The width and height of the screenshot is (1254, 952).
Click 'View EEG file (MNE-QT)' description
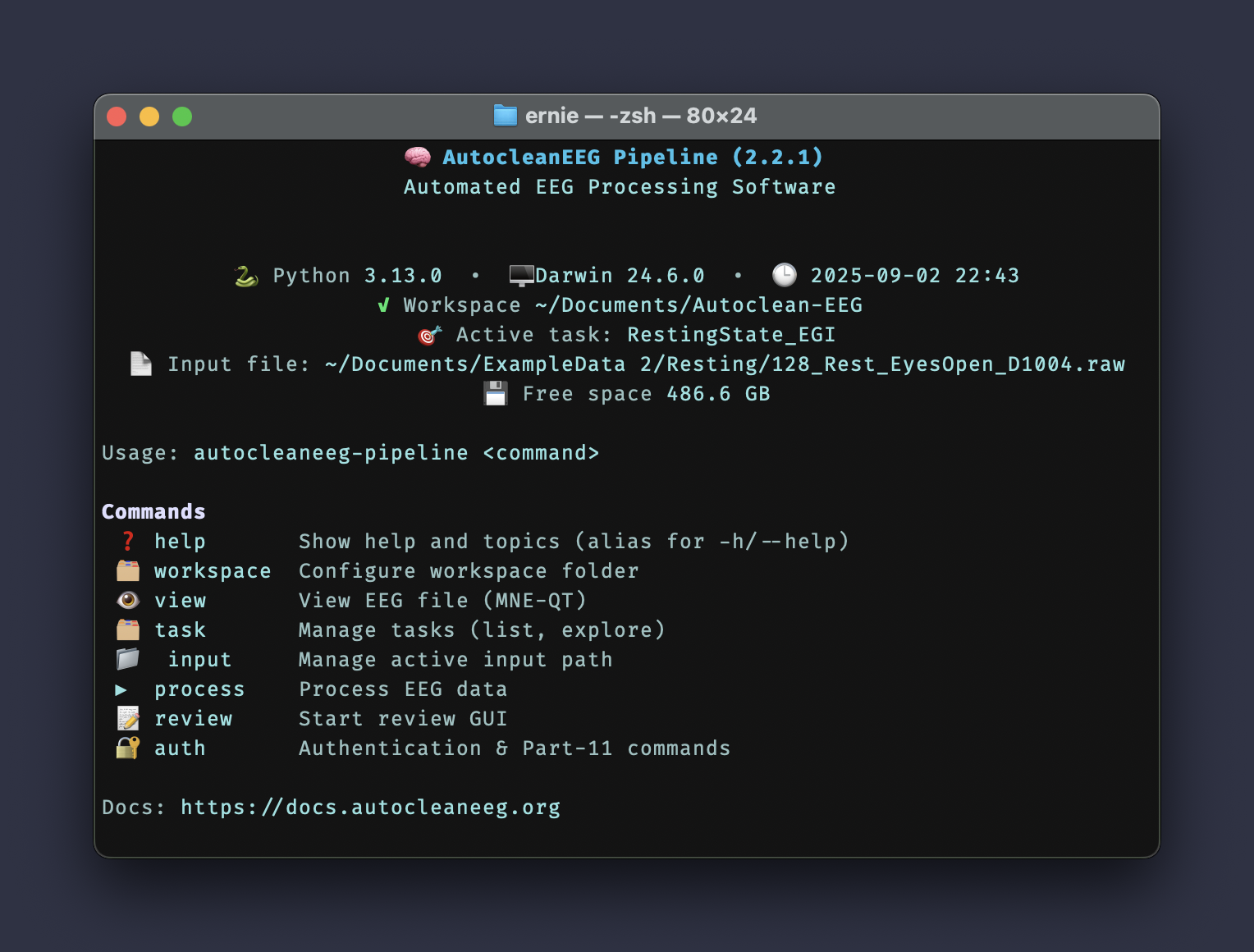pyautogui.click(x=443, y=601)
